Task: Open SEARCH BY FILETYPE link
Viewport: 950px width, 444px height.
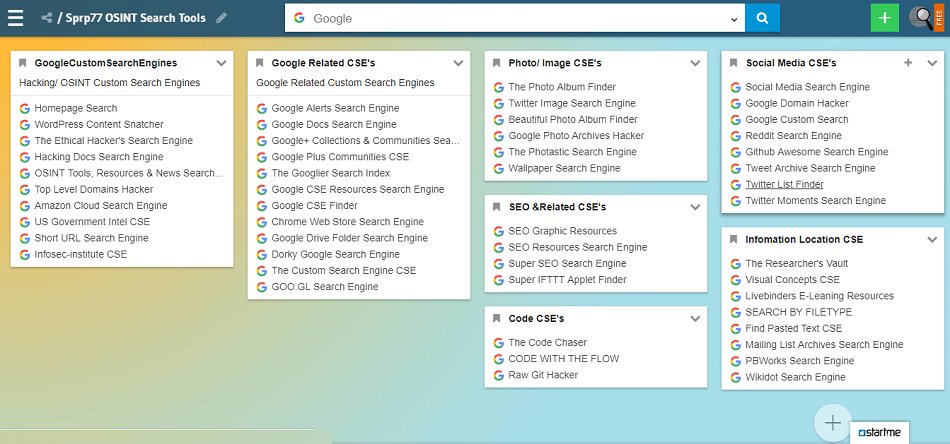Action: point(799,312)
